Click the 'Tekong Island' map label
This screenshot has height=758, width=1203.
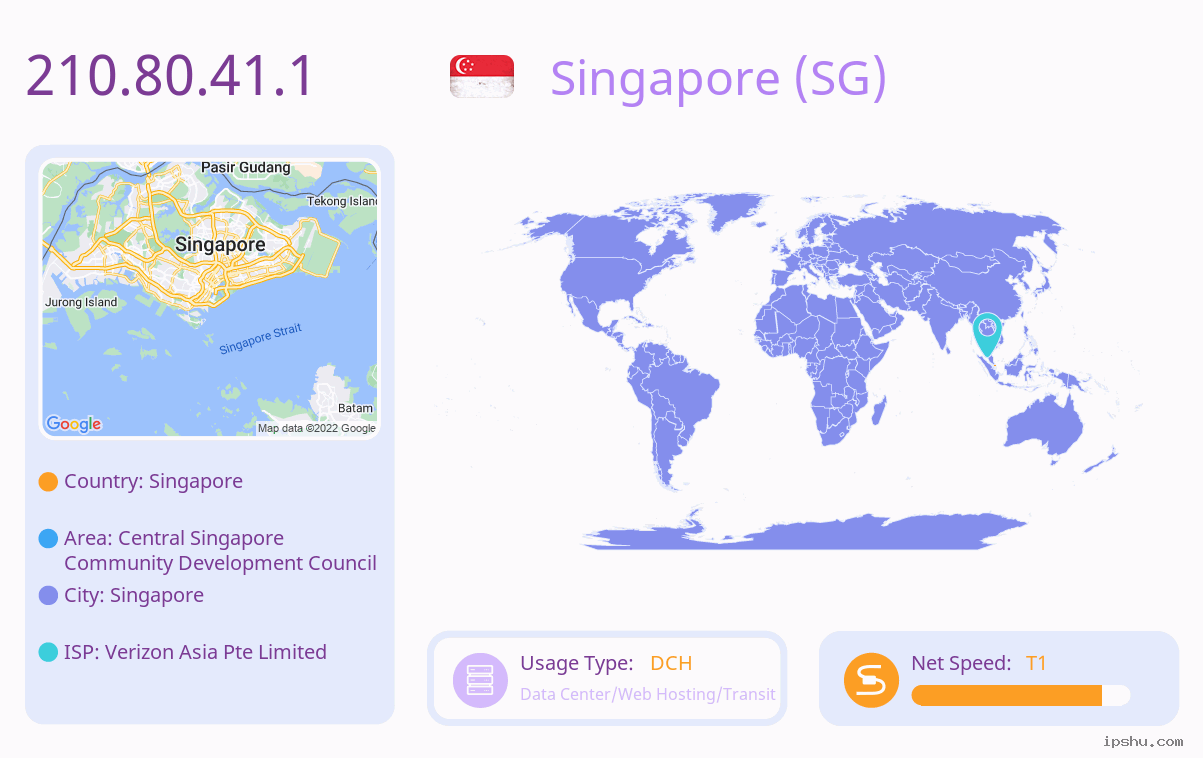click(341, 201)
